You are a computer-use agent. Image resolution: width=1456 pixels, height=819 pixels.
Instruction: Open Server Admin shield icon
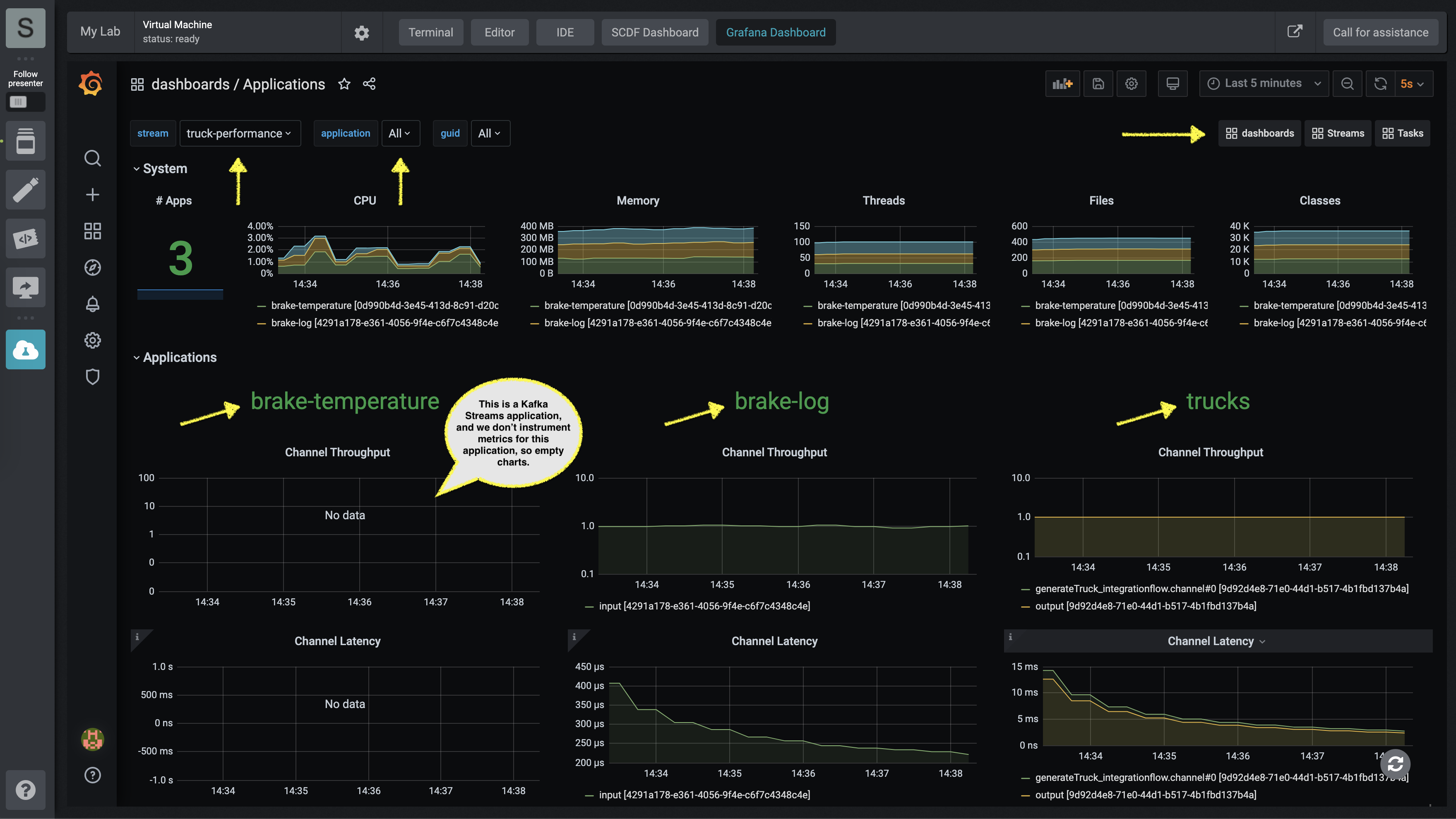click(x=92, y=377)
